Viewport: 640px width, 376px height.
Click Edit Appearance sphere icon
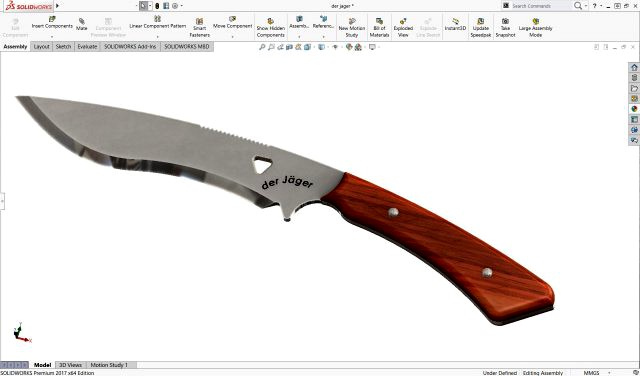tap(349, 47)
